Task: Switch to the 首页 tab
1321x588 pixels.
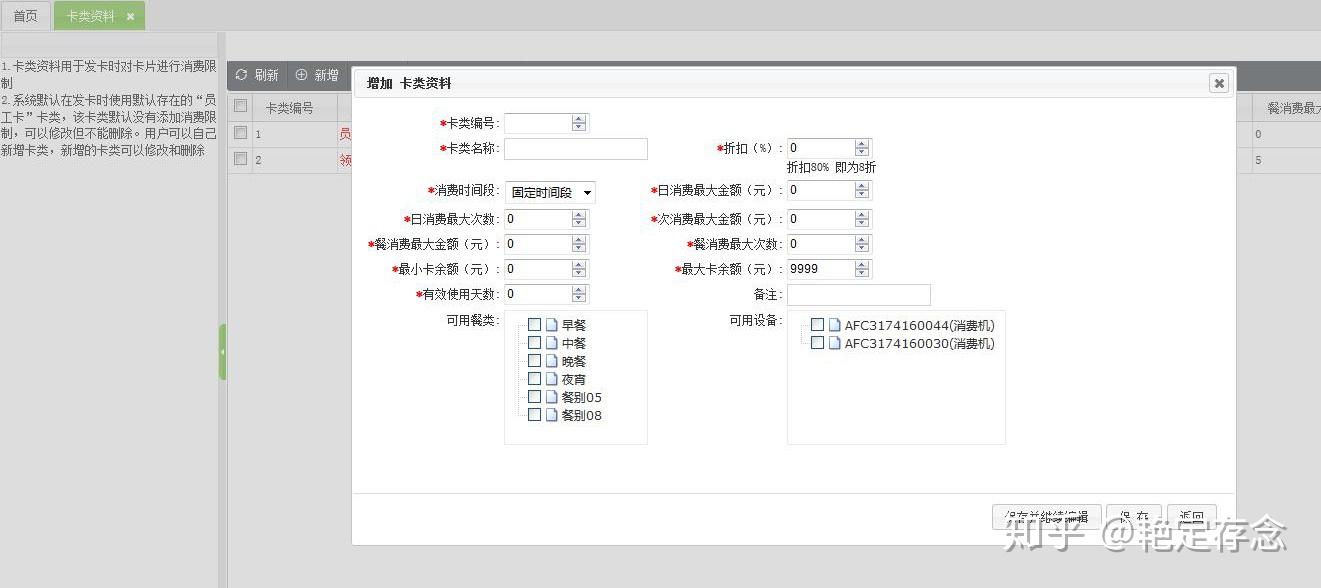Action: click(25, 16)
